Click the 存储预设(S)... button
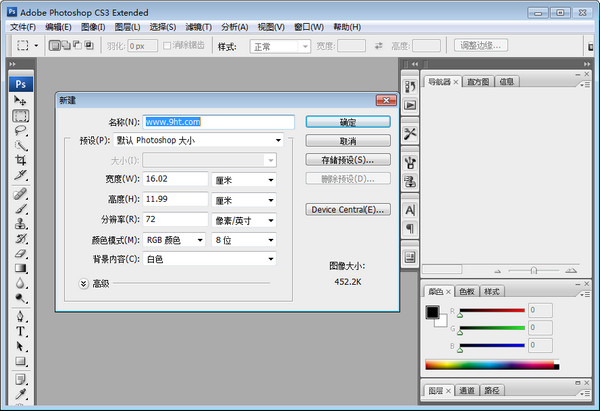Viewport: 600px width, 411px height. pos(348,160)
